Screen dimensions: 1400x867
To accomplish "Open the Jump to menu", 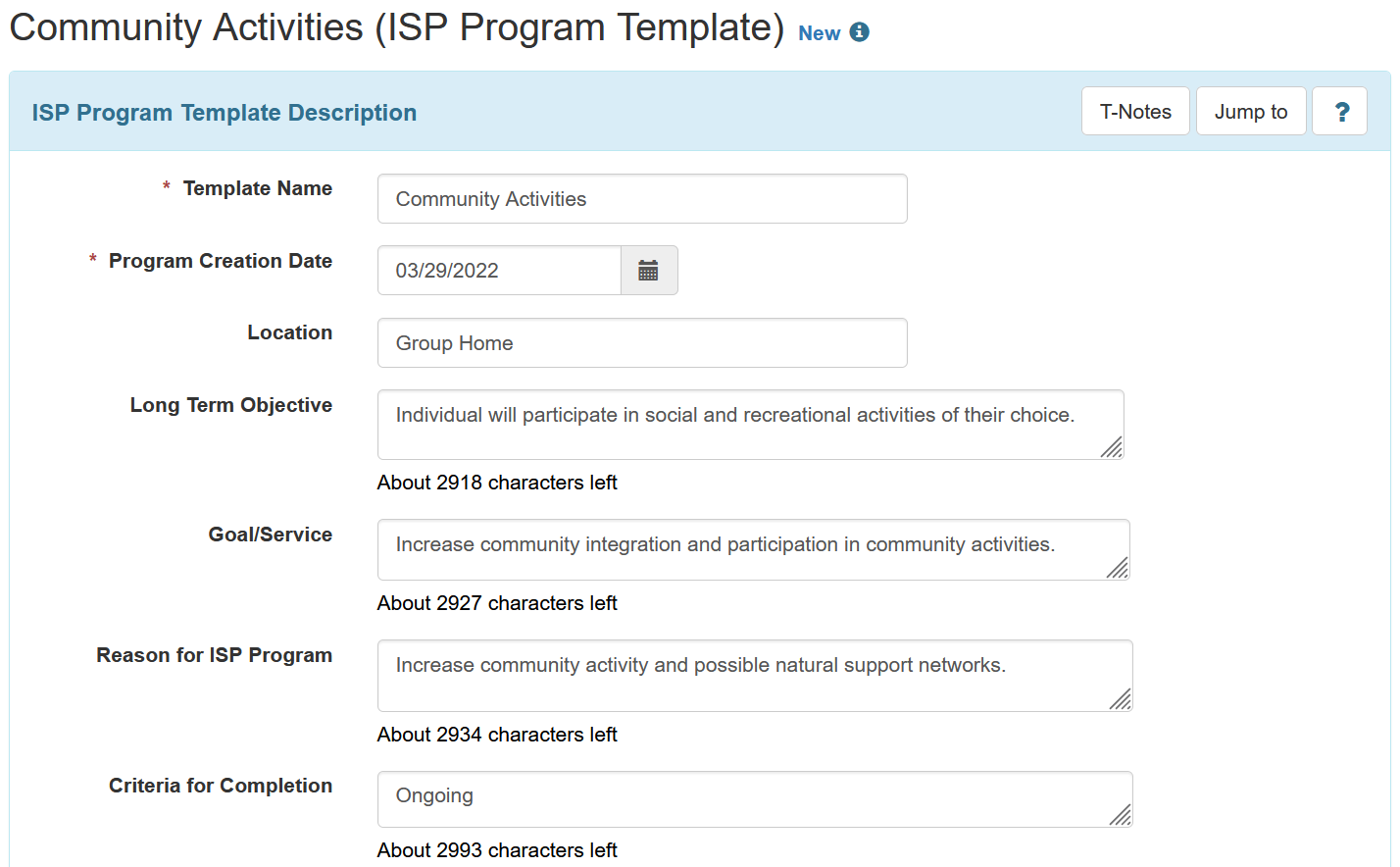I will tap(1250, 112).
